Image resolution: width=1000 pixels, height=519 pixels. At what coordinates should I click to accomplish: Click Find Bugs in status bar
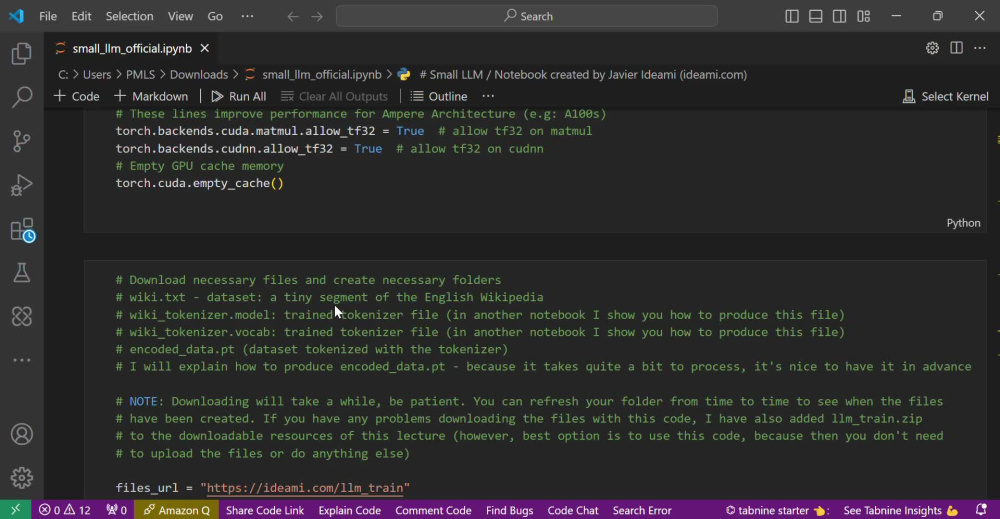tap(509, 510)
